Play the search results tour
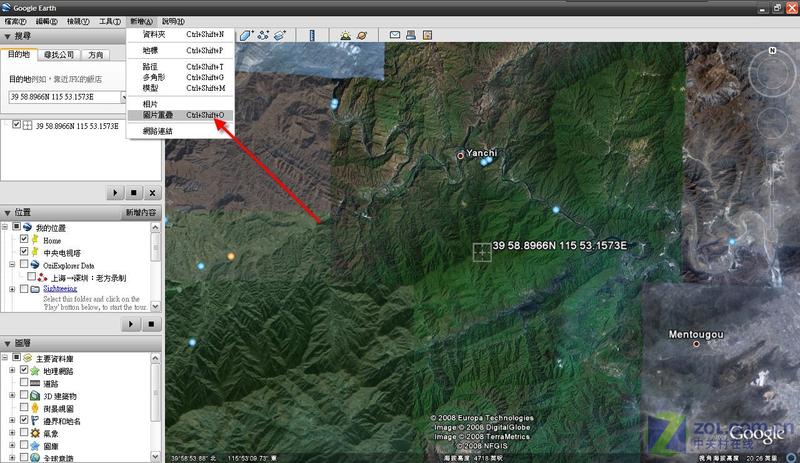 [115, 192]
